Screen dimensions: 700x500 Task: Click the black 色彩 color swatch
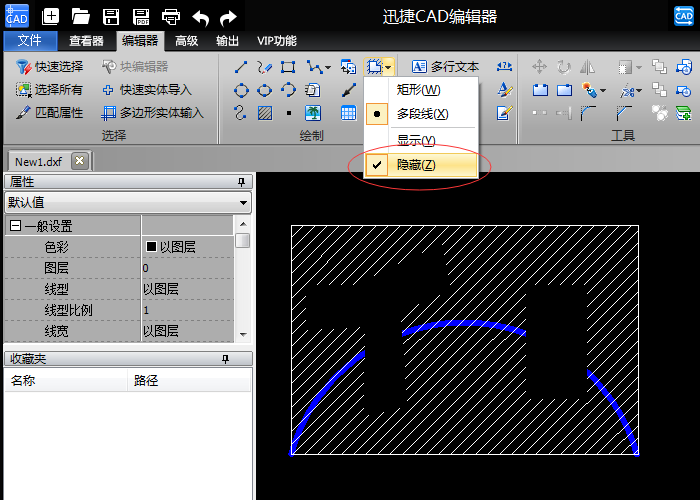[x=152, y=247]
